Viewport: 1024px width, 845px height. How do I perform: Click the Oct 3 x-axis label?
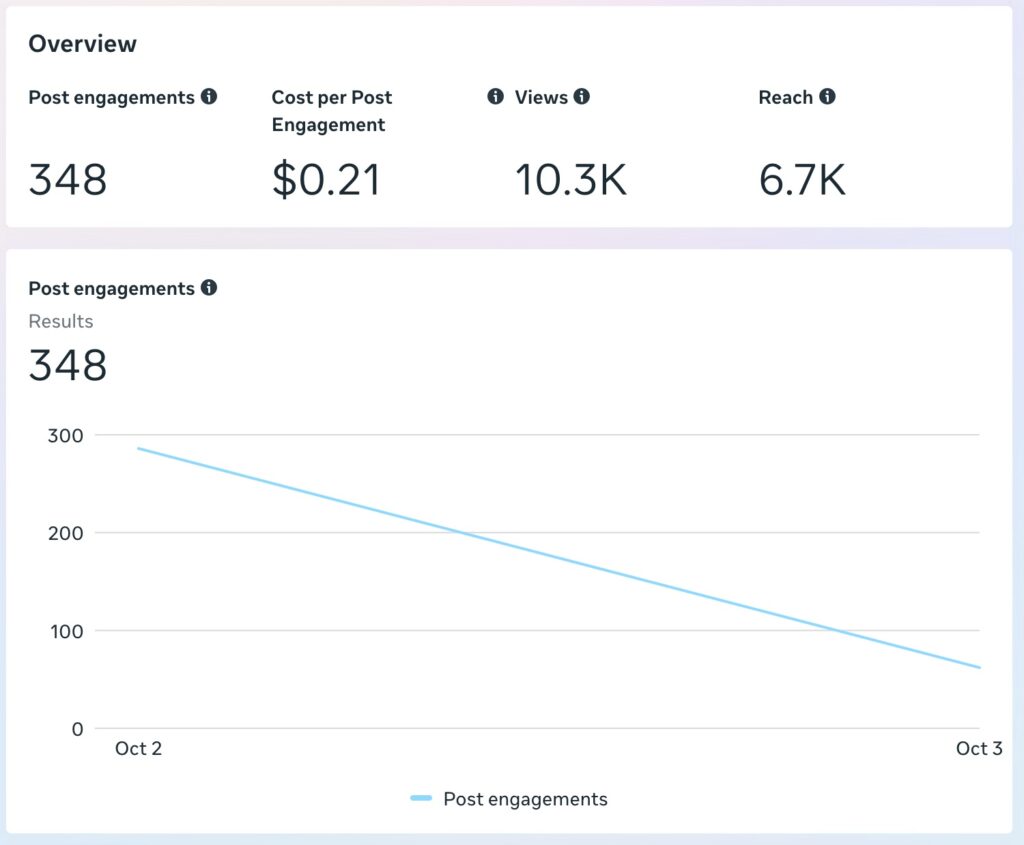point(978,749)
